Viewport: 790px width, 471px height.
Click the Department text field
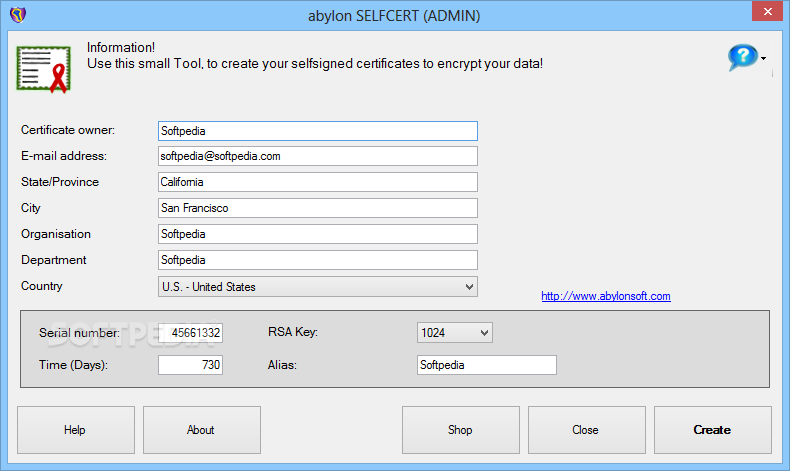(317, 260)
